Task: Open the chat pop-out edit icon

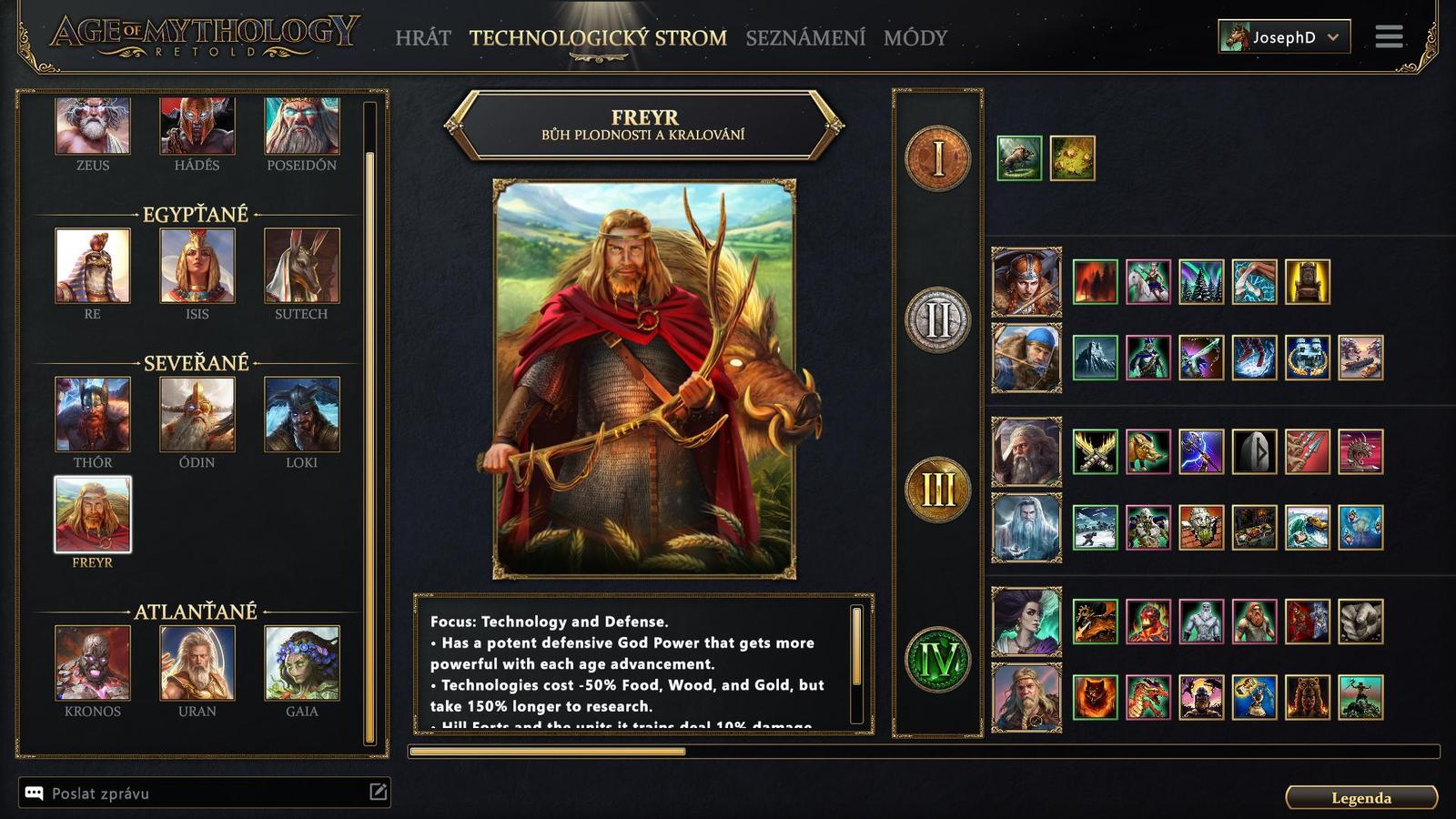Action: (x=378, y=792)
